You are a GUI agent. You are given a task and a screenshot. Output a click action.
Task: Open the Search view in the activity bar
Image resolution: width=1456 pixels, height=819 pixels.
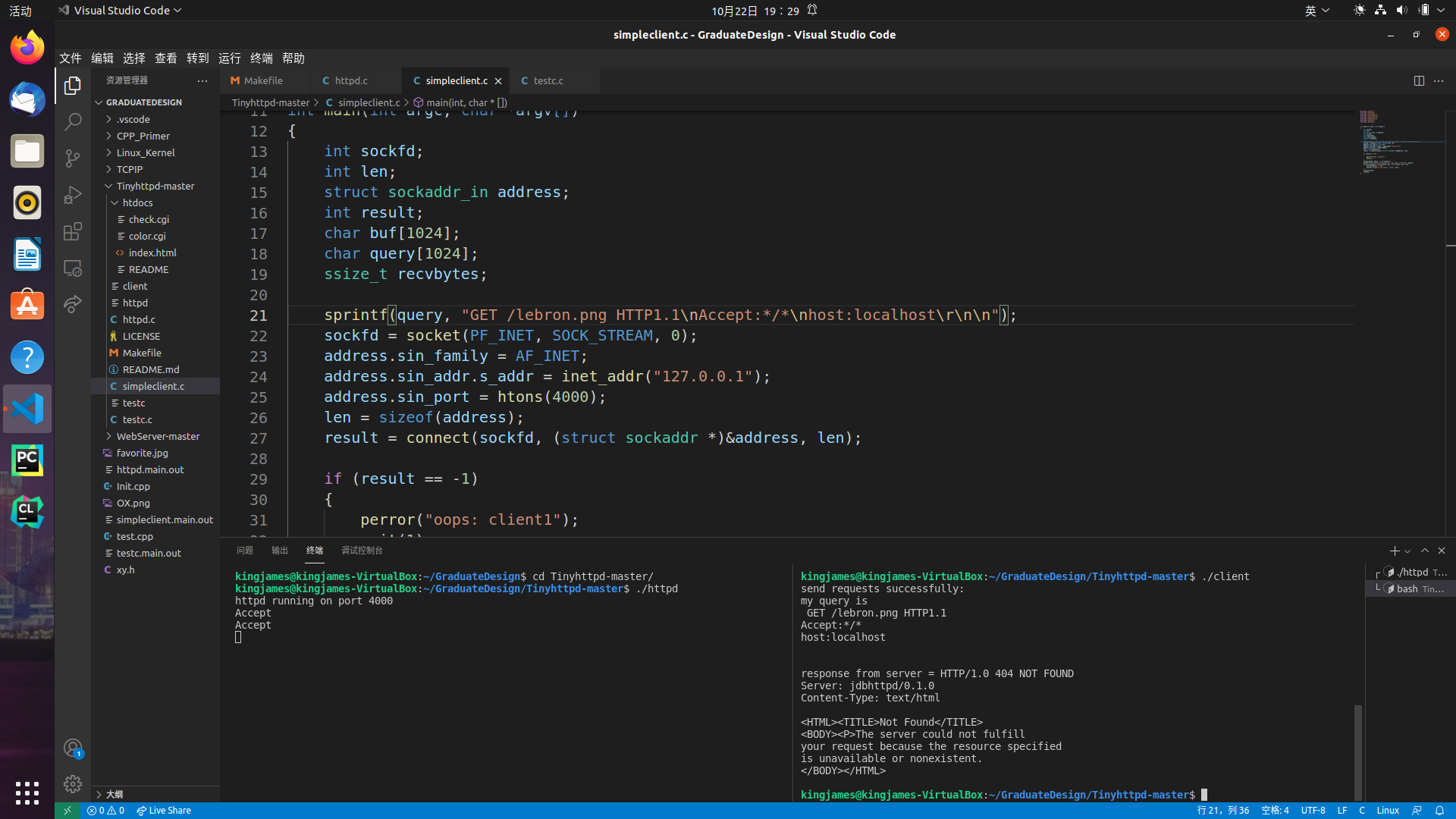tap(72, 121)
